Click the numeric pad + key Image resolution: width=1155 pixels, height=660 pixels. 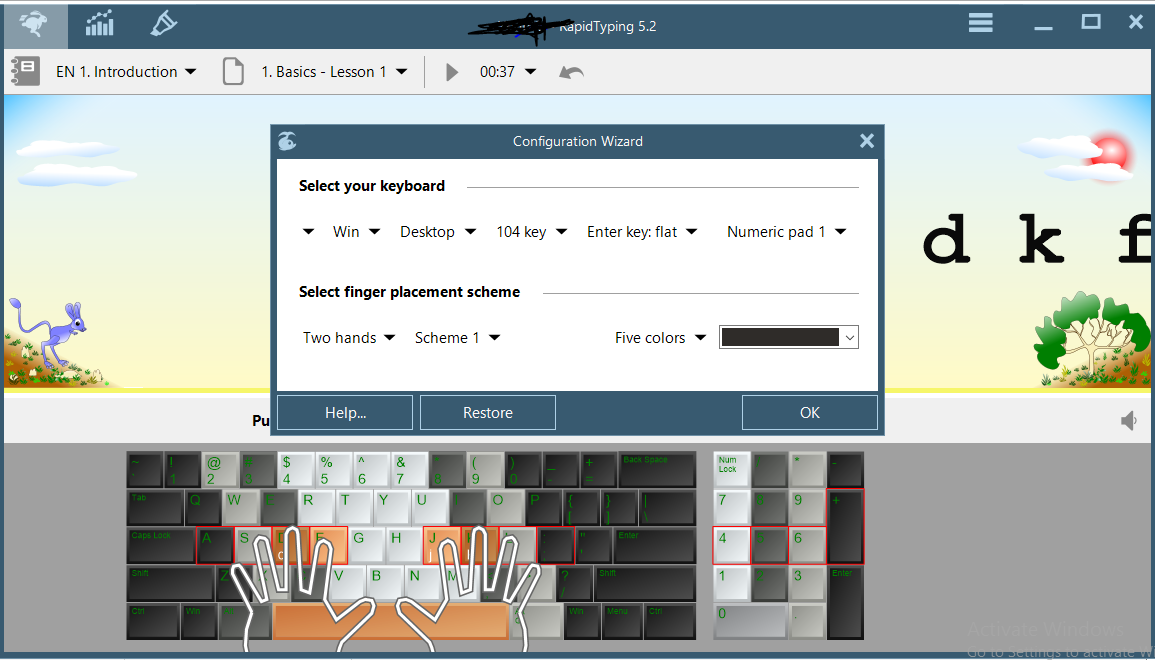pos(845,527)
